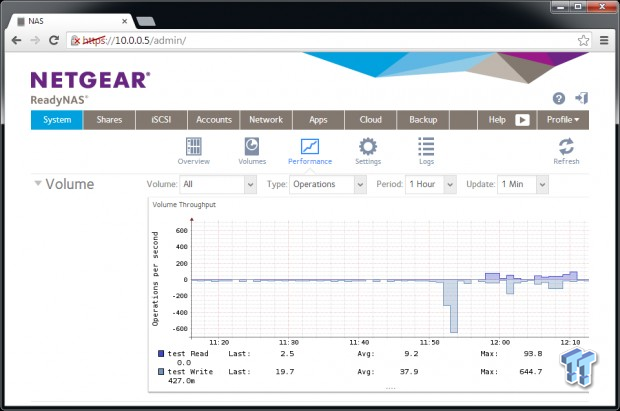Open the Volumes page icon

click(x=252, y=151)
